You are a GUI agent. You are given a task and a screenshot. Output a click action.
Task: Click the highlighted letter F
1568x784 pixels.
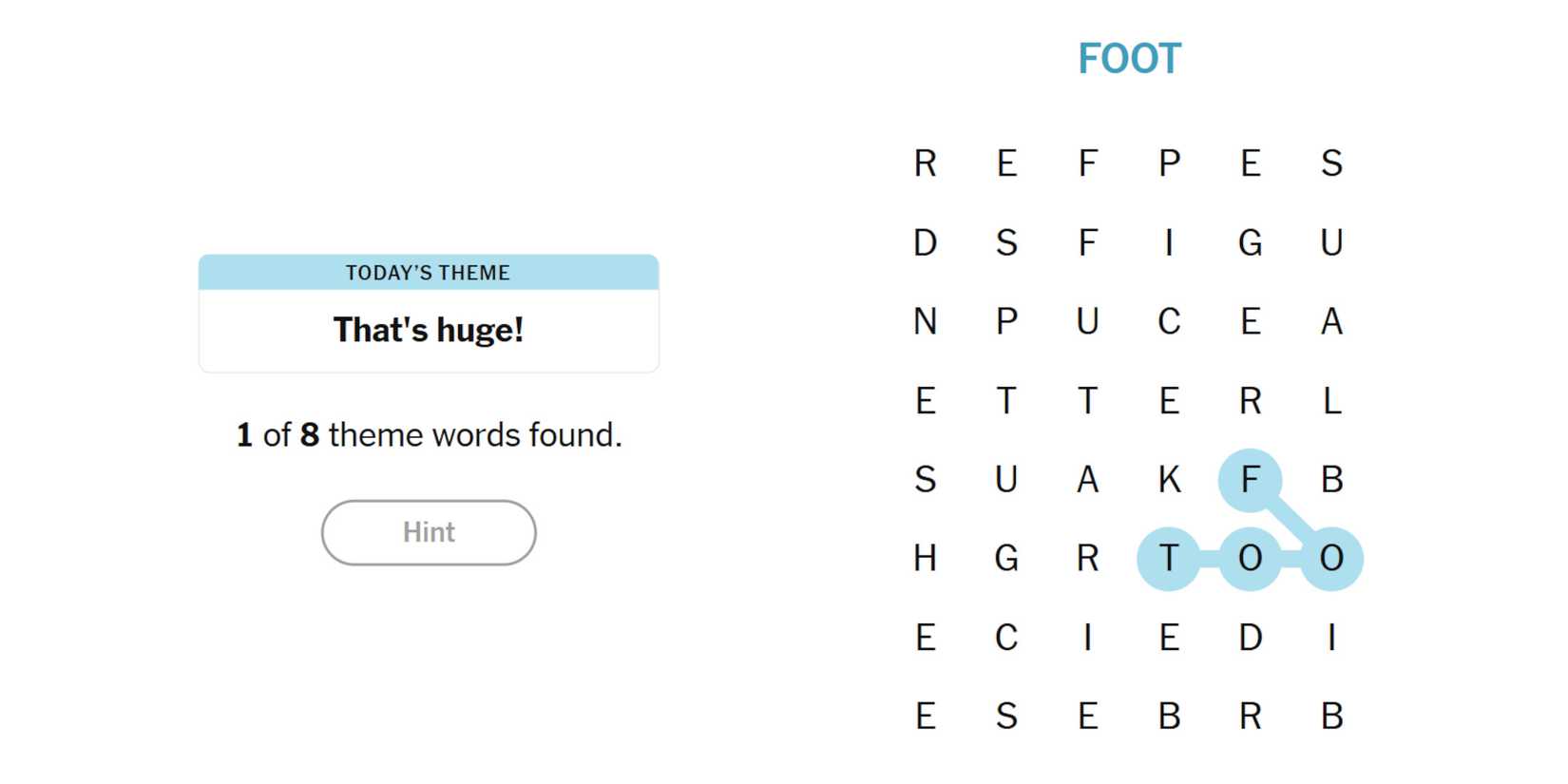(1250, 480)
